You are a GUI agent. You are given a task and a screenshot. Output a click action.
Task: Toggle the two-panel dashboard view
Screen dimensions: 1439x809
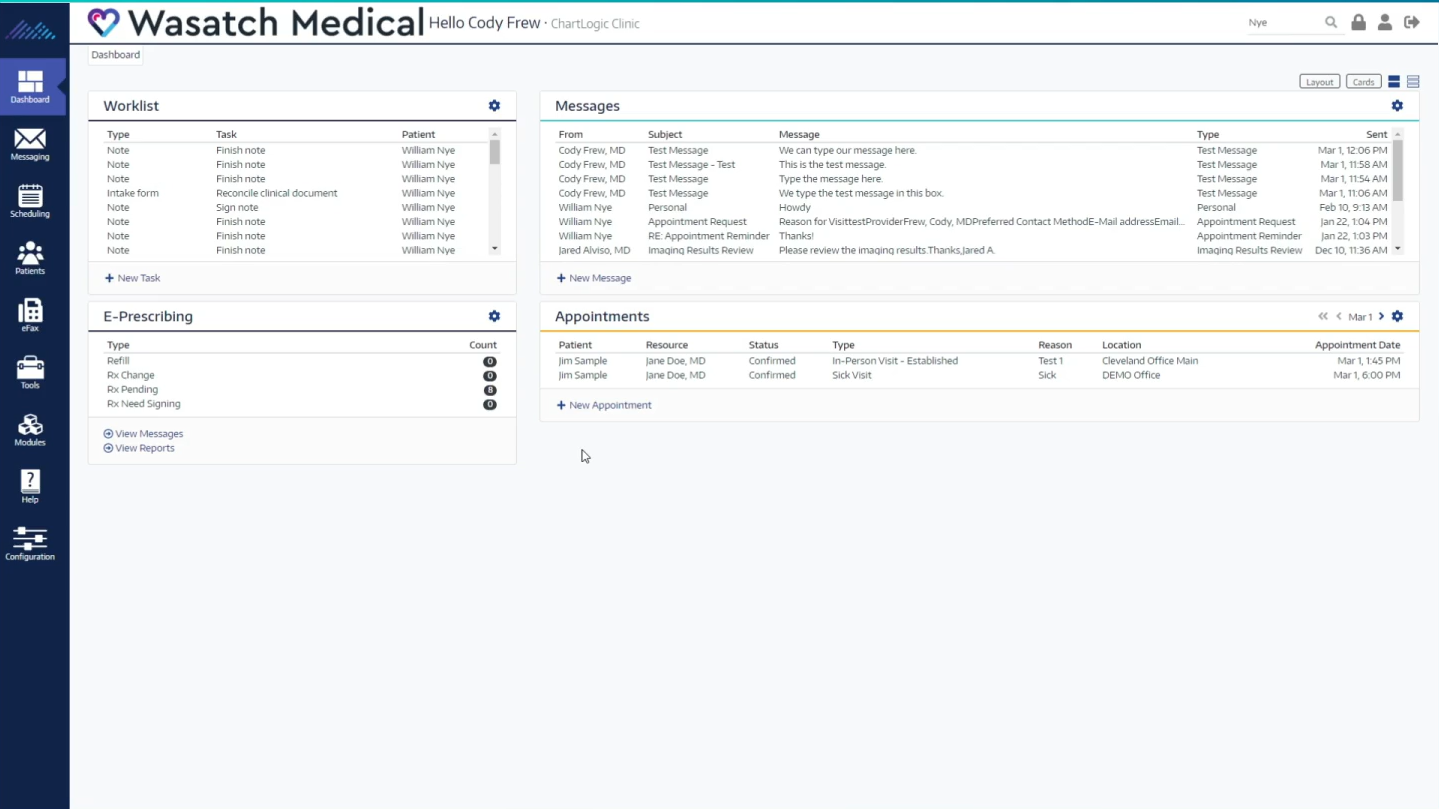[x=1393, y=81]
